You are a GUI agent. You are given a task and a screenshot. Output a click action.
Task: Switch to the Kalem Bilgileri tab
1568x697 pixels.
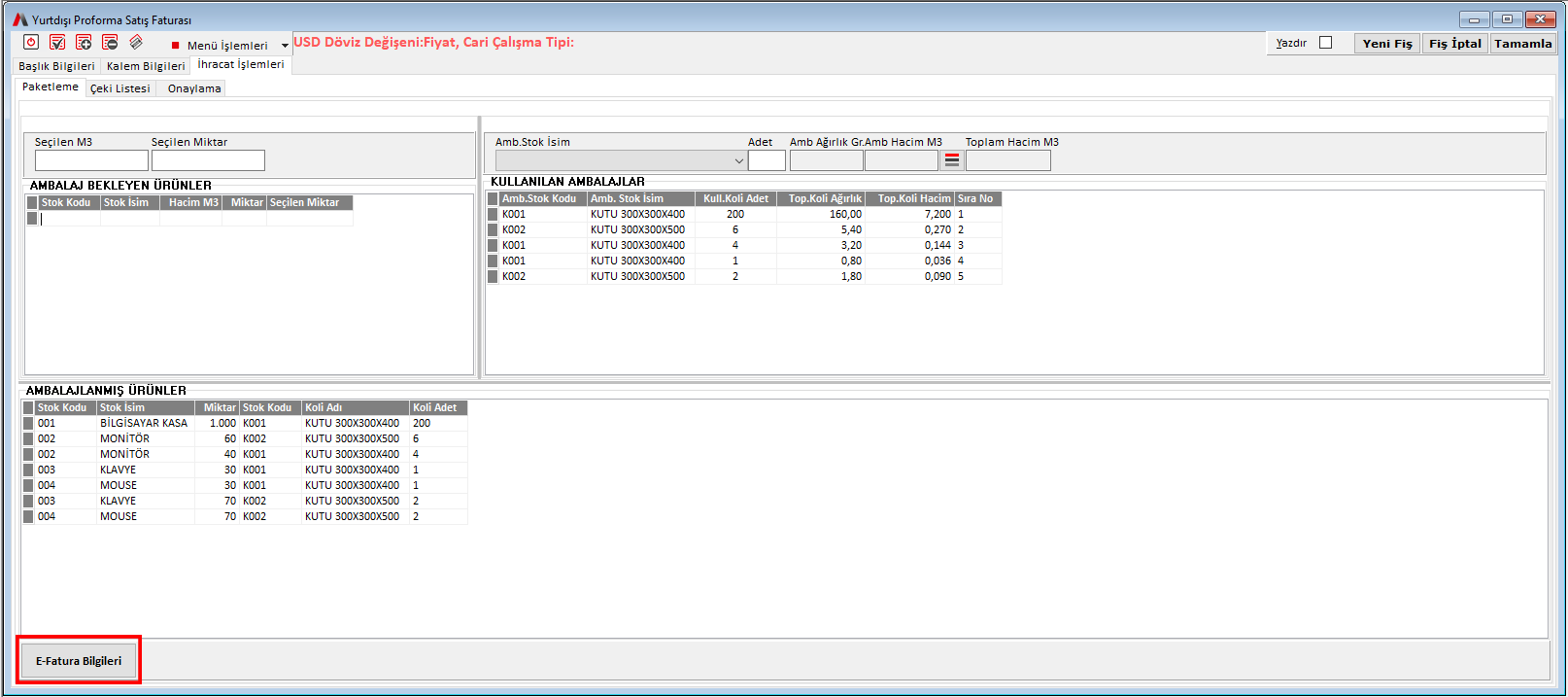[x=146, y=66]
